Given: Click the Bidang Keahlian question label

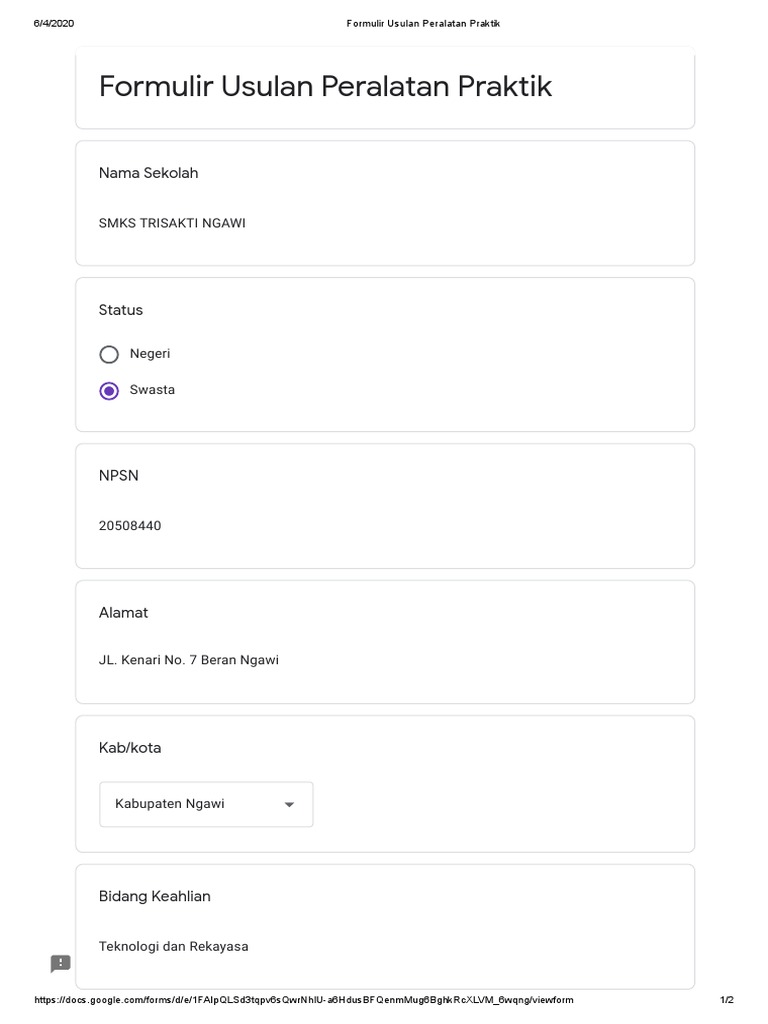Looking at the screenshot, I should coord(155,896).
